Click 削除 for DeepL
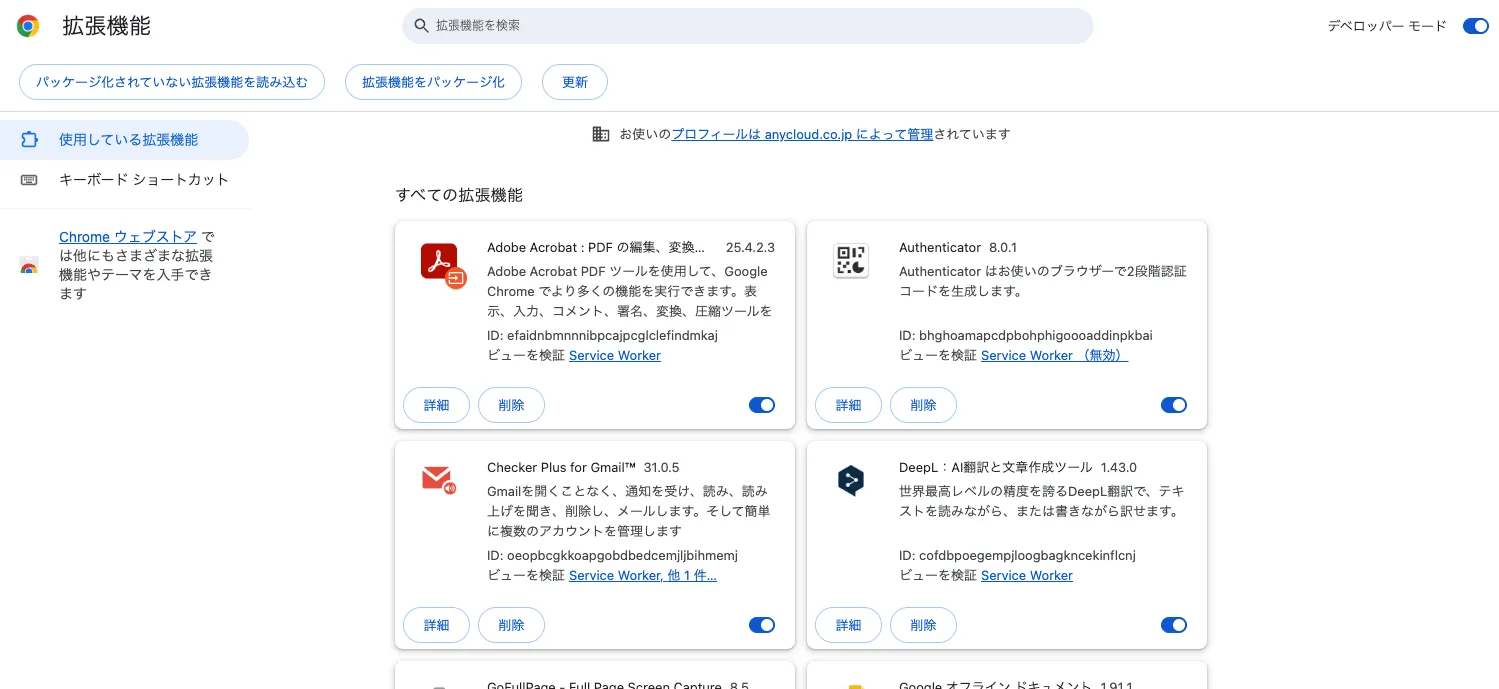 click(x=923, y=625)
